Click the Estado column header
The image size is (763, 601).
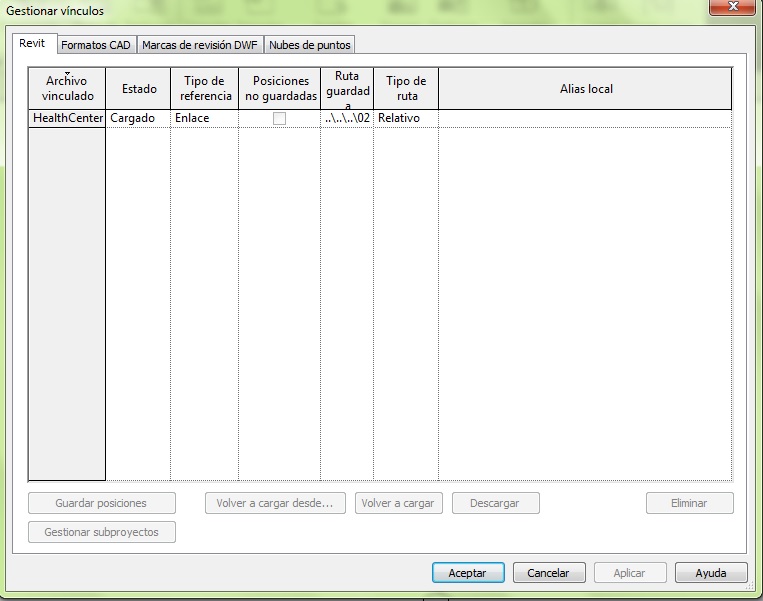point(139,89)
